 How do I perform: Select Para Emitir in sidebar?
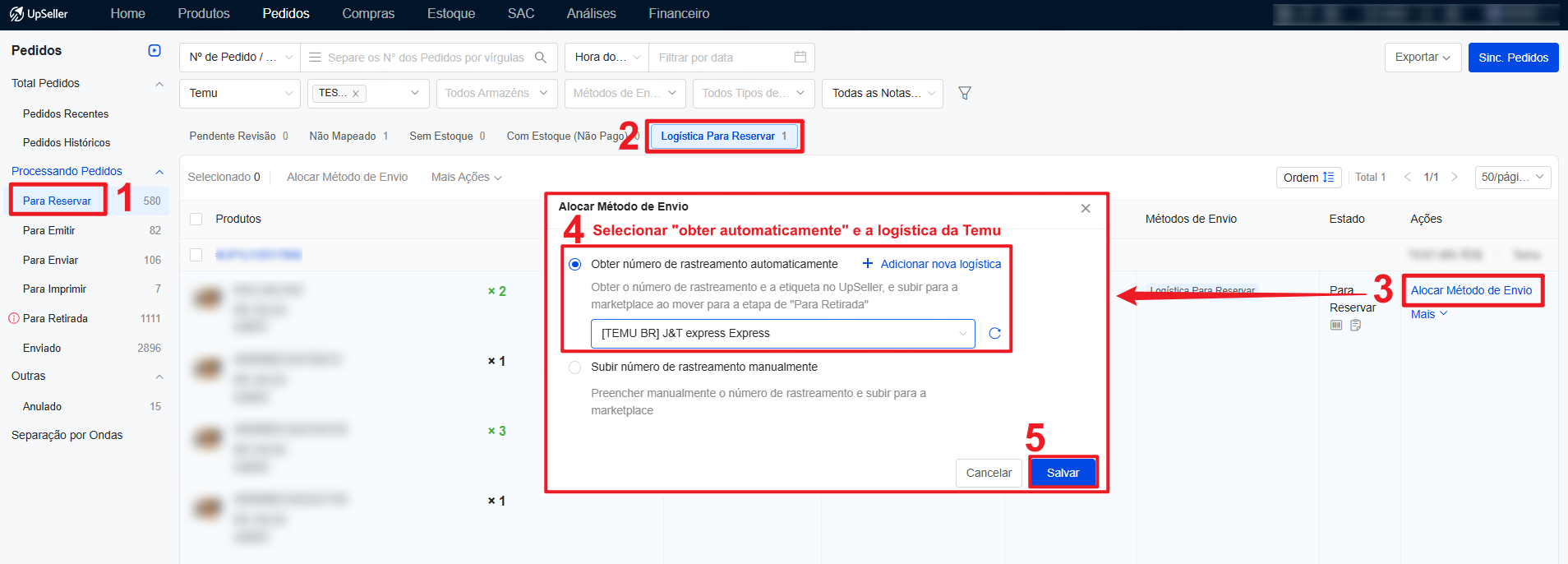(48, 231)
